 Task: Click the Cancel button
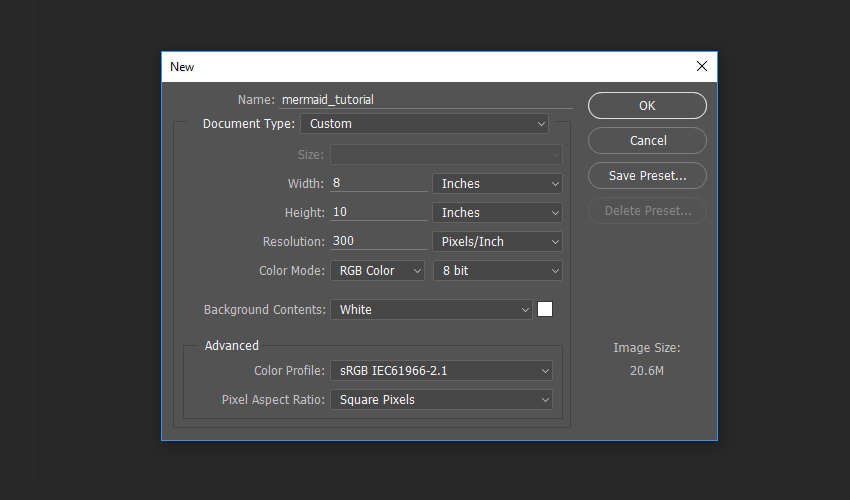click(x=647, y=140)
